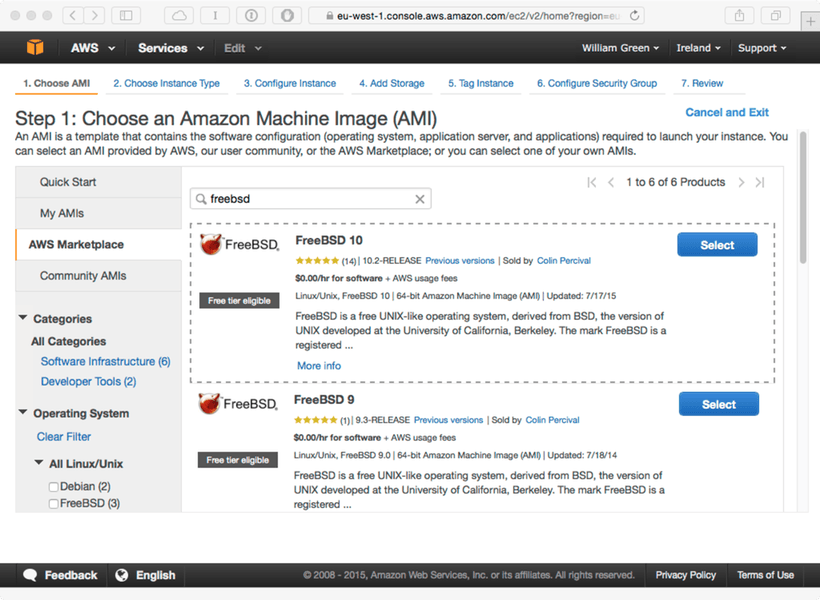Collapse the Categories section
This screenshot has height=600, width=820.
pyautogui.click(x=23, y=318)
